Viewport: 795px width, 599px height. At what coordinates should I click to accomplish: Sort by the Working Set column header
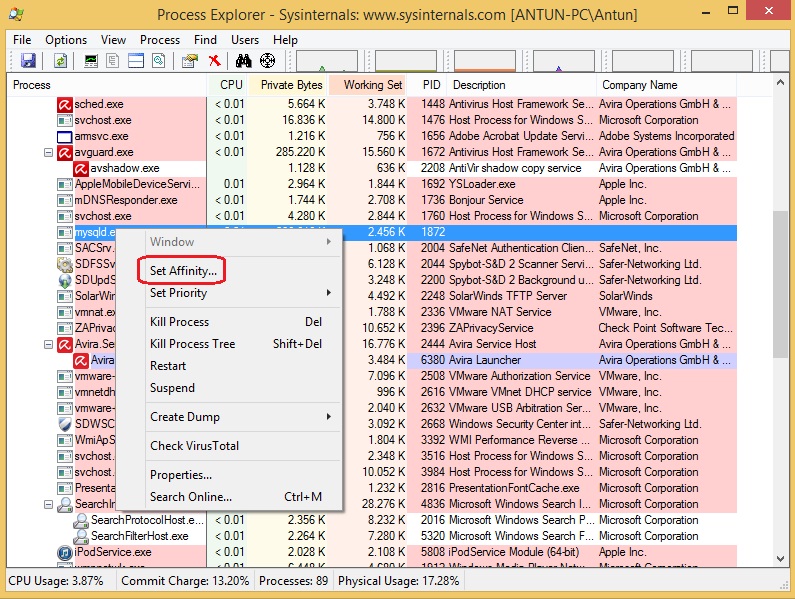(369, 85)
